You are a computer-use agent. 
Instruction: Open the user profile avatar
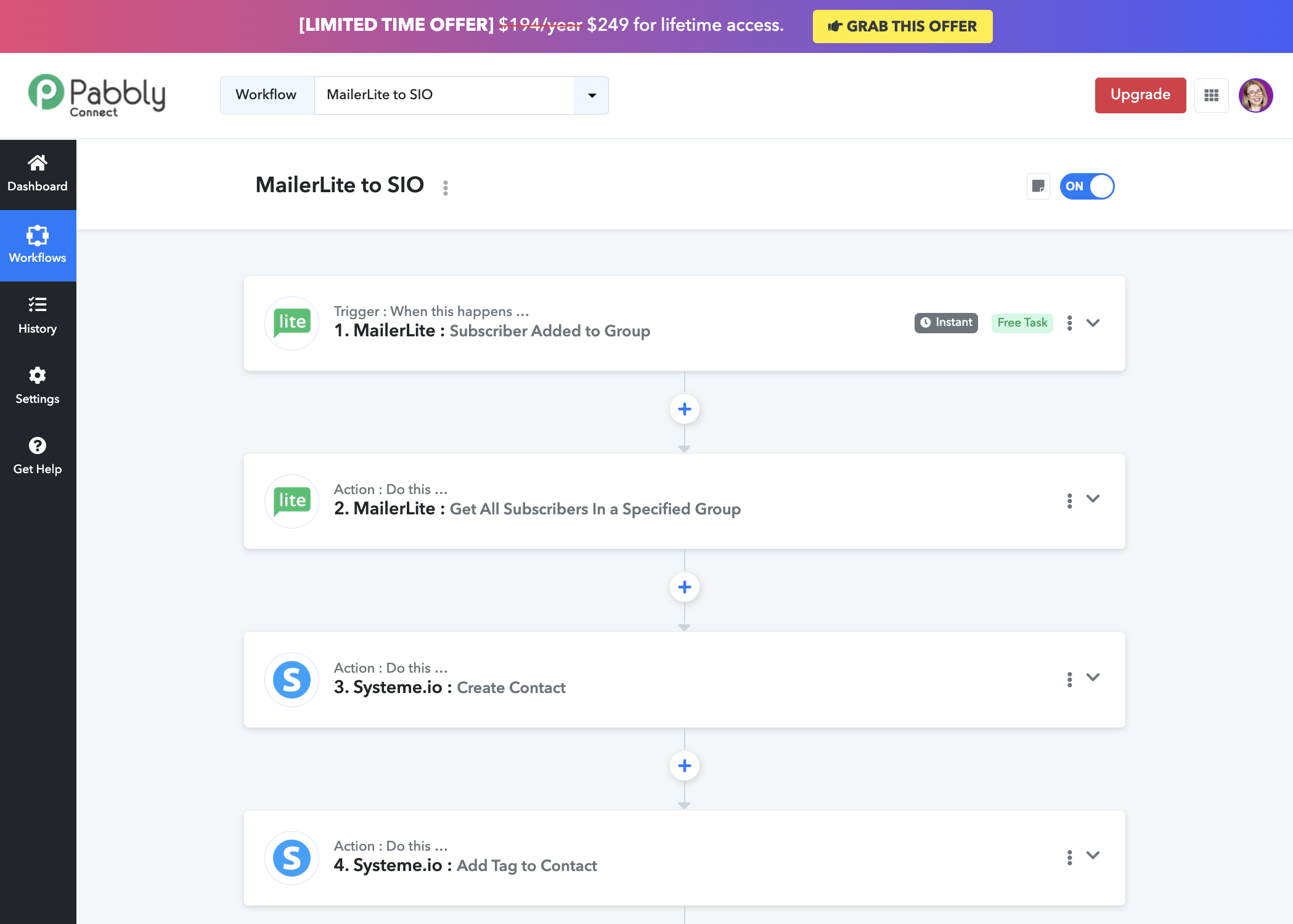coord(1255,95)
